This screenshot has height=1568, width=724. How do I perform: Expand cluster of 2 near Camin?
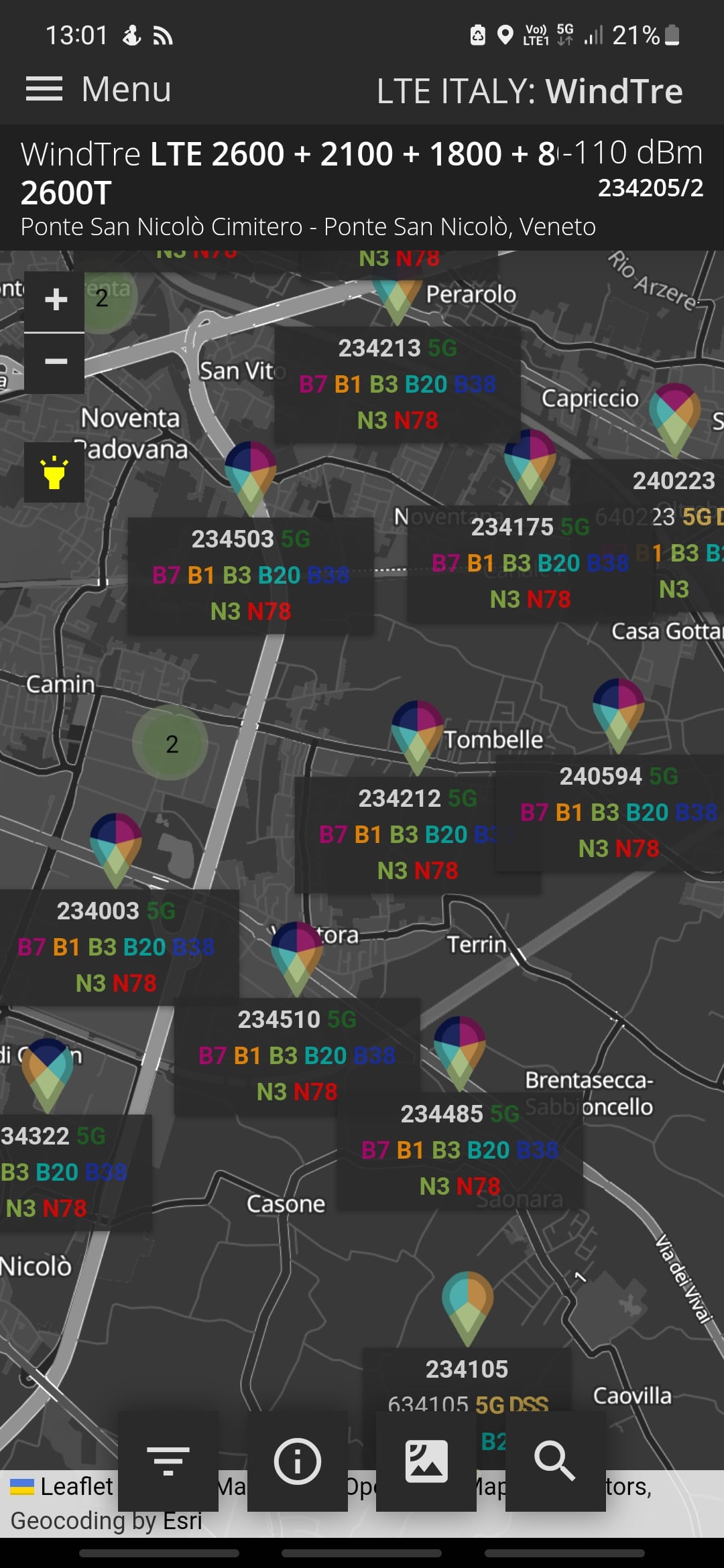coord(170,742)
